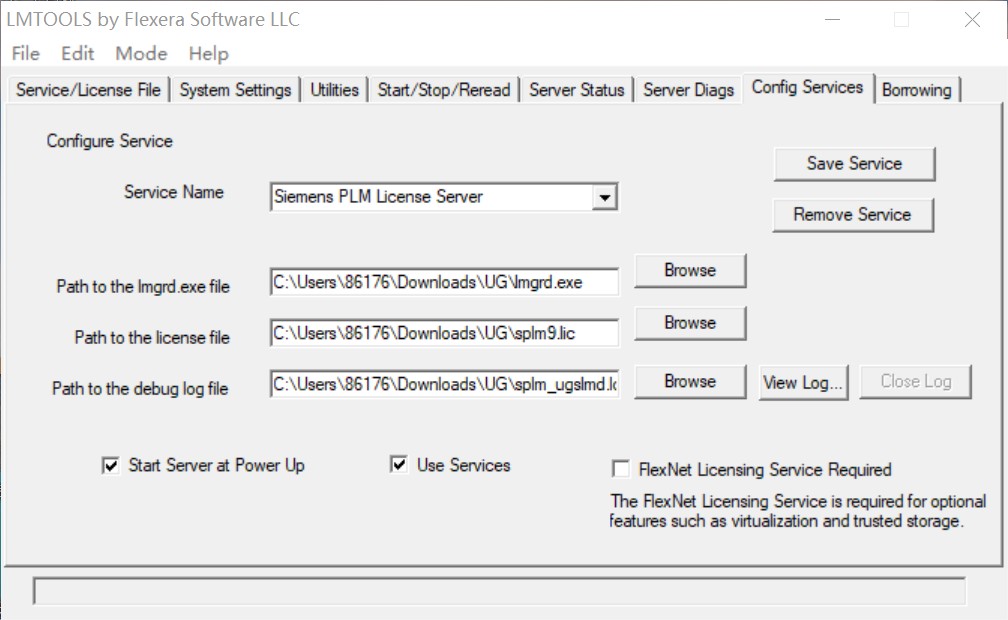The image size is (1008, 620).
Task: Close the LMTOOLS window
Action: (972, 20)
